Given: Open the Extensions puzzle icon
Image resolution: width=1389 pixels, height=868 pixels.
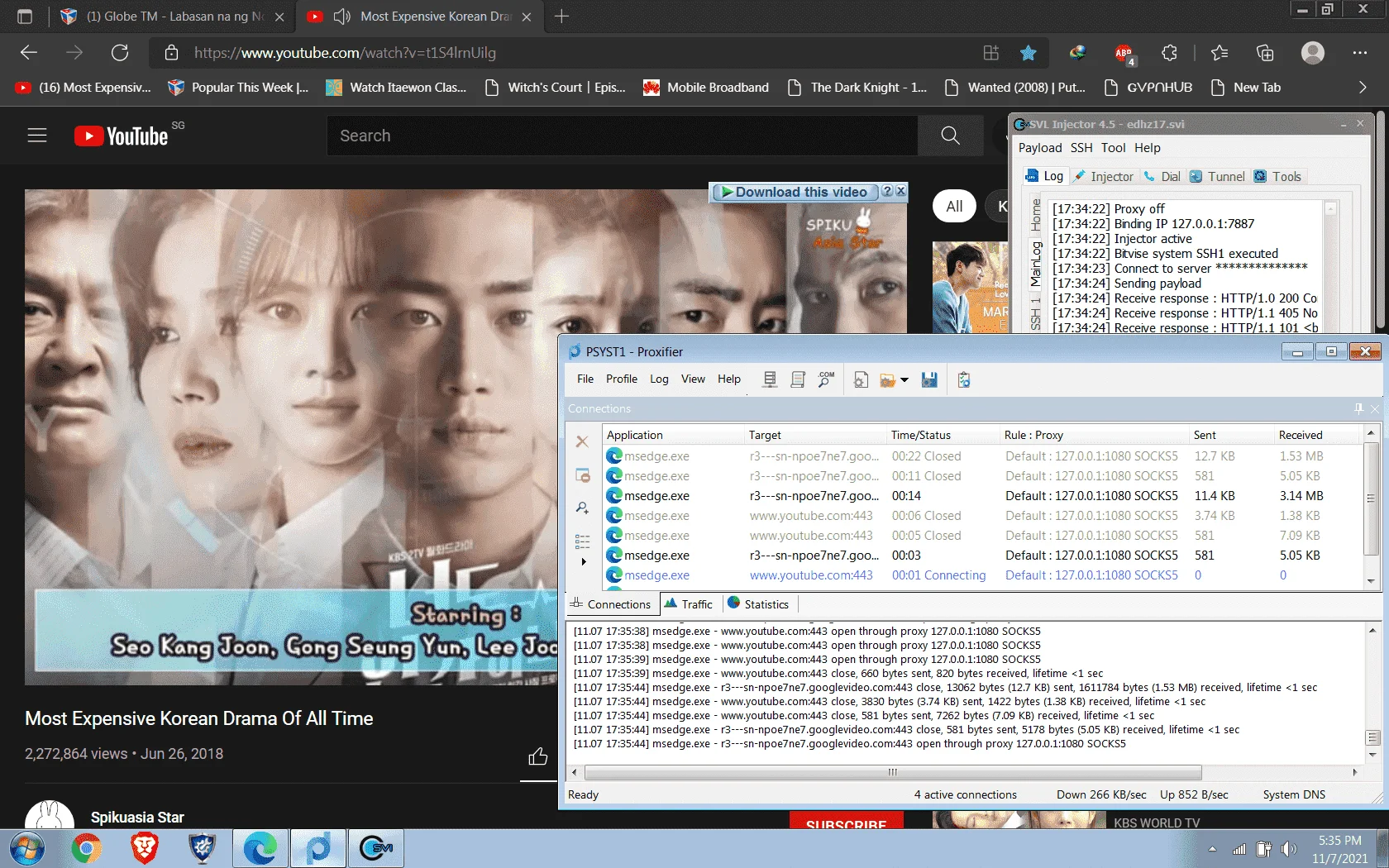Looking at the screenshot, I should [x=1169, y=53].
